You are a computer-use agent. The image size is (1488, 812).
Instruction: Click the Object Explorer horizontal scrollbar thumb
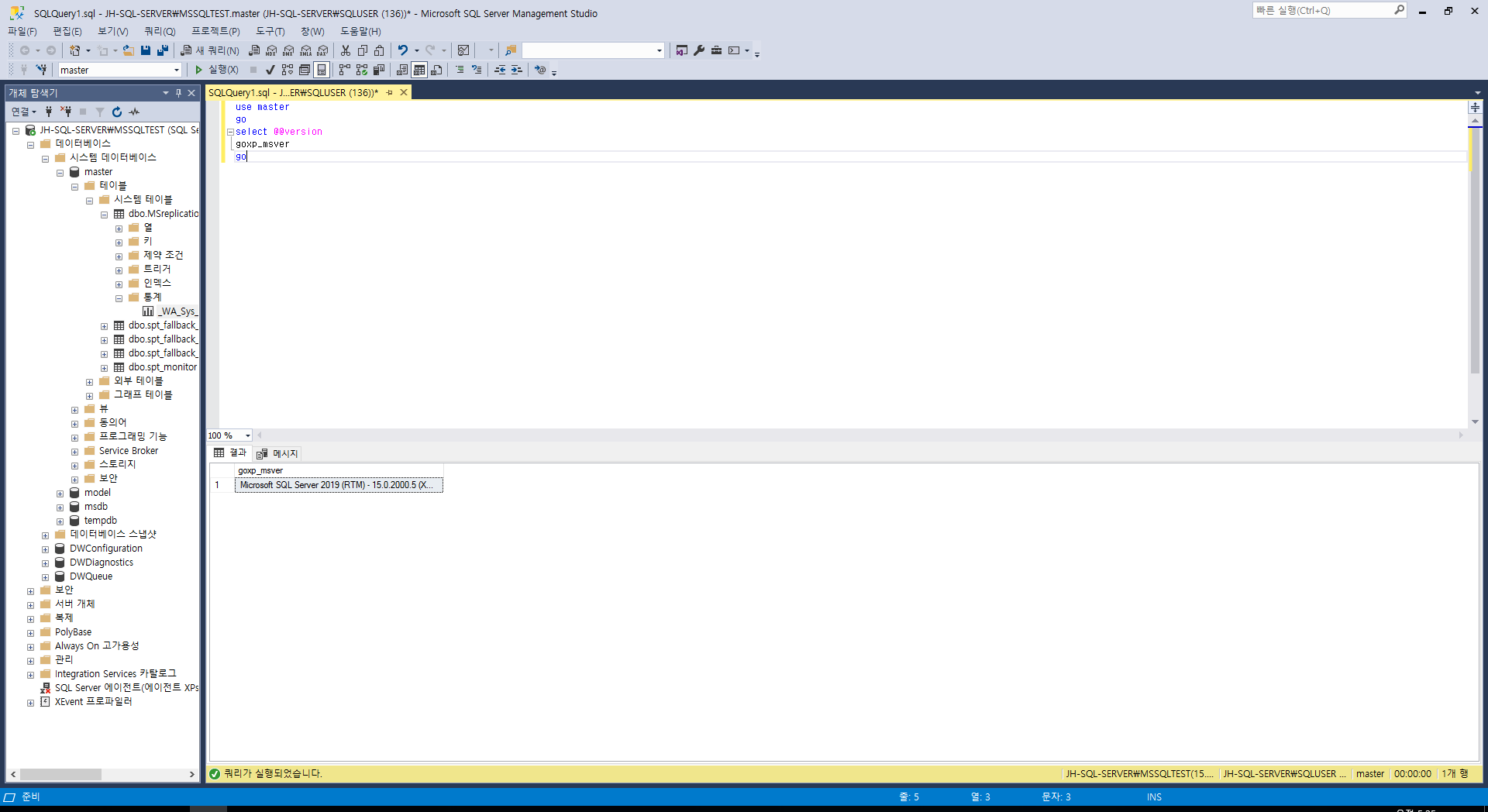[x=60, y=774]
